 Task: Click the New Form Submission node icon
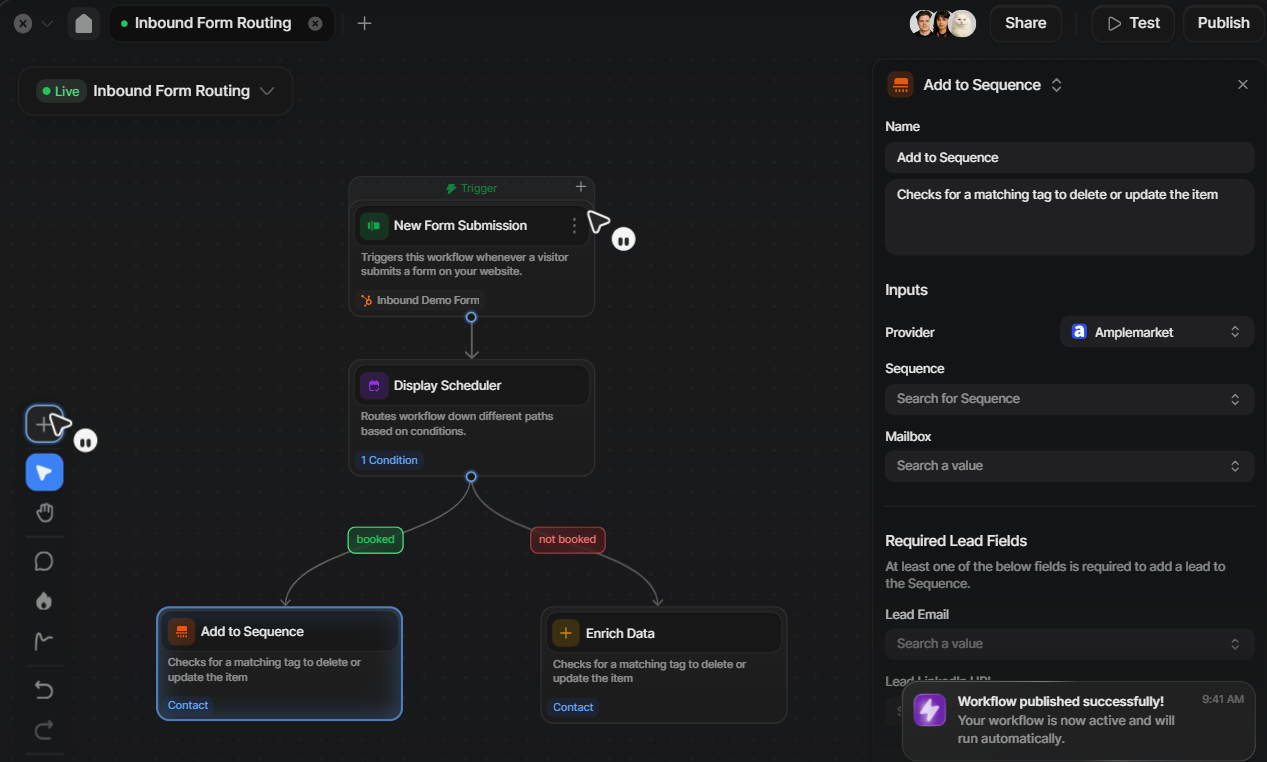tap(374, 226)
